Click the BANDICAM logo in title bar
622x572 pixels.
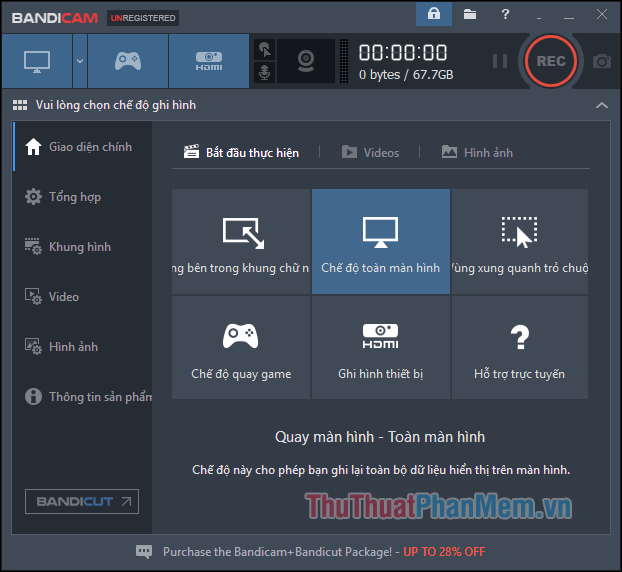click(55, 18)
